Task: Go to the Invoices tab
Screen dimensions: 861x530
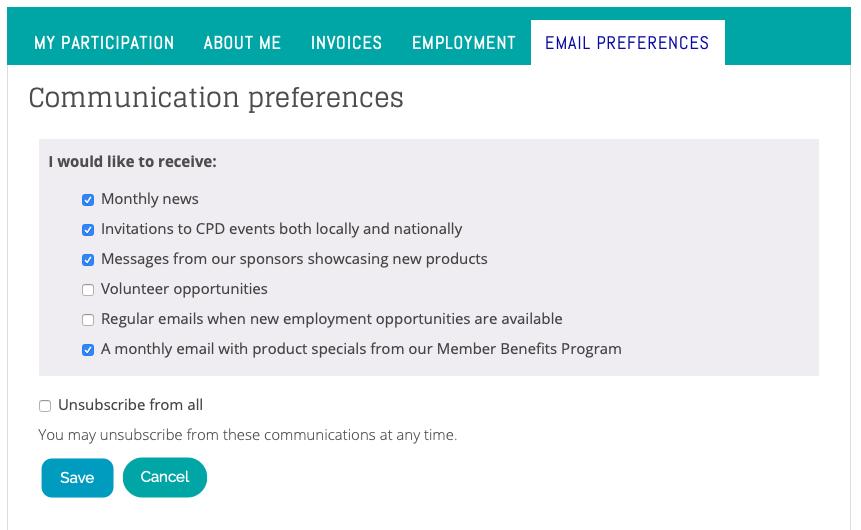Action: (x=346, y=43)
